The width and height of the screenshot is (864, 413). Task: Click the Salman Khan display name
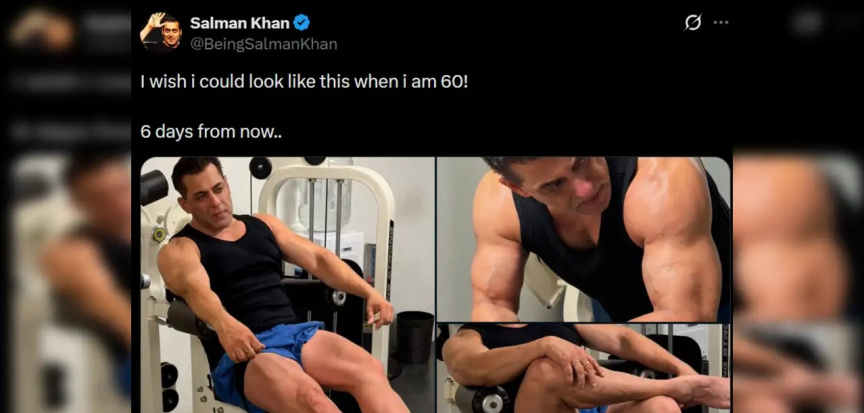click(x=239, y=23)
